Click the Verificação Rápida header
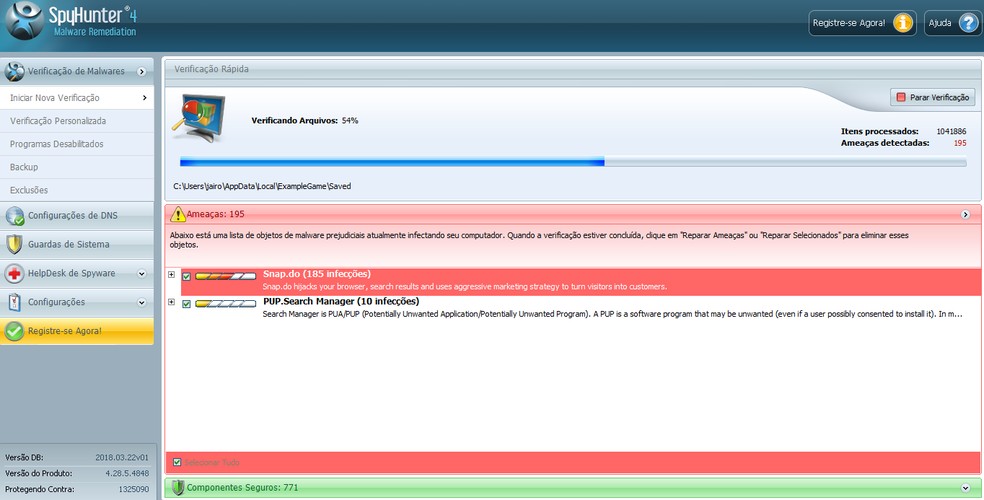The height and width of the screenshot is (500, 984). pos(573,69)
